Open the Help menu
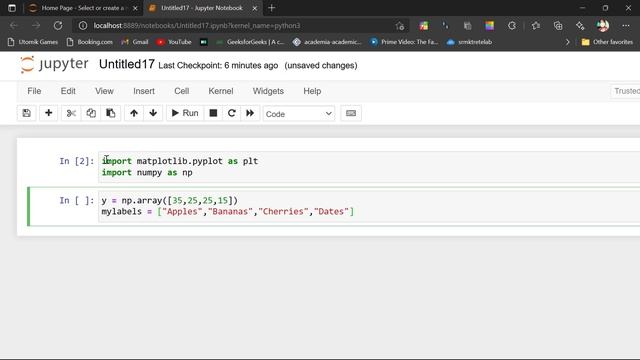Image resolution: width=640 pixels, height=360 pixels. (312, 91)
